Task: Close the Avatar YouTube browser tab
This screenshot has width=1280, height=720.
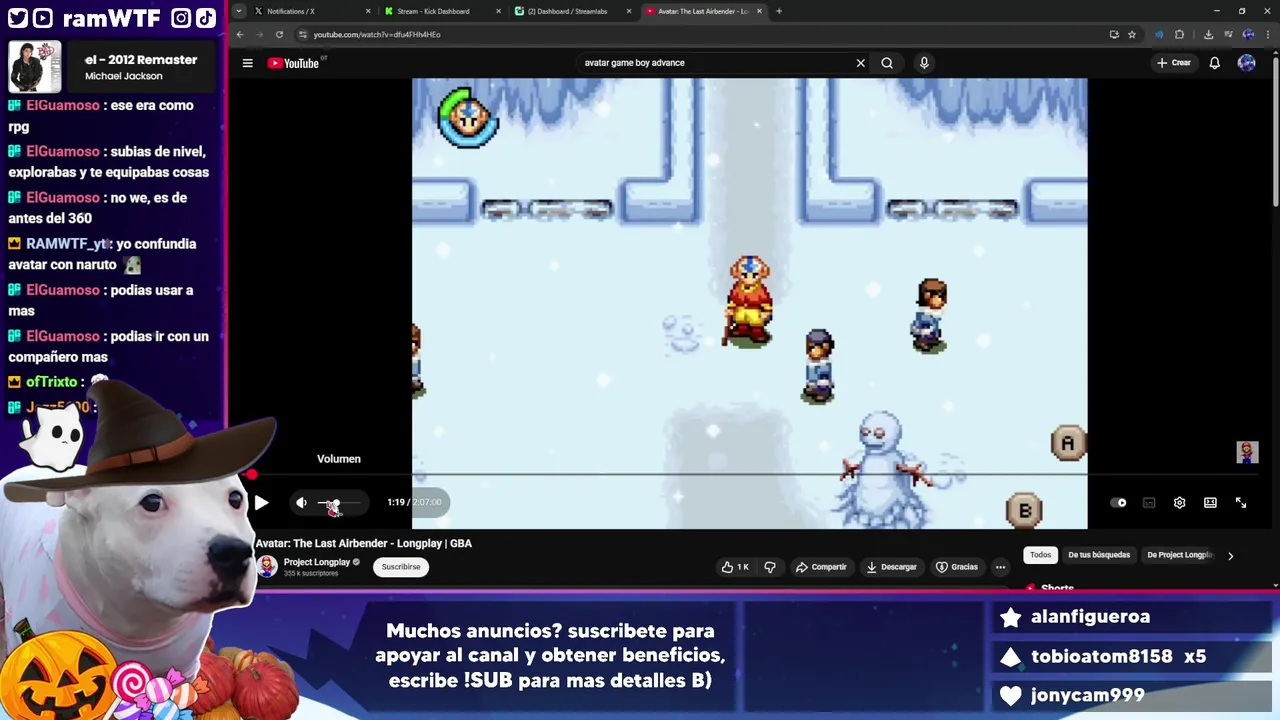Action: (x=760, y=11)
